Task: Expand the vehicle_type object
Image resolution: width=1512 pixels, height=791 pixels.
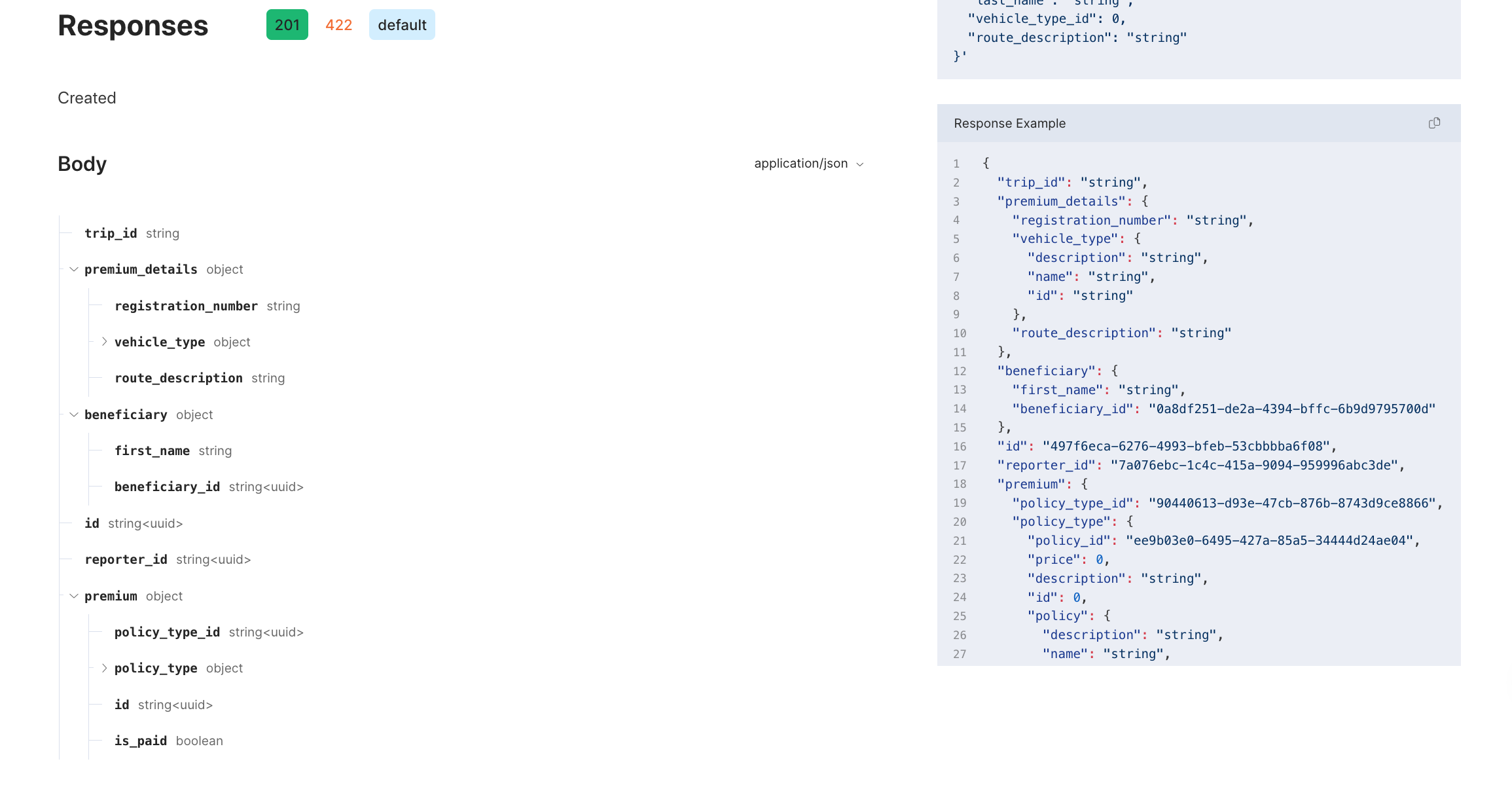Action: pos(104,341)
